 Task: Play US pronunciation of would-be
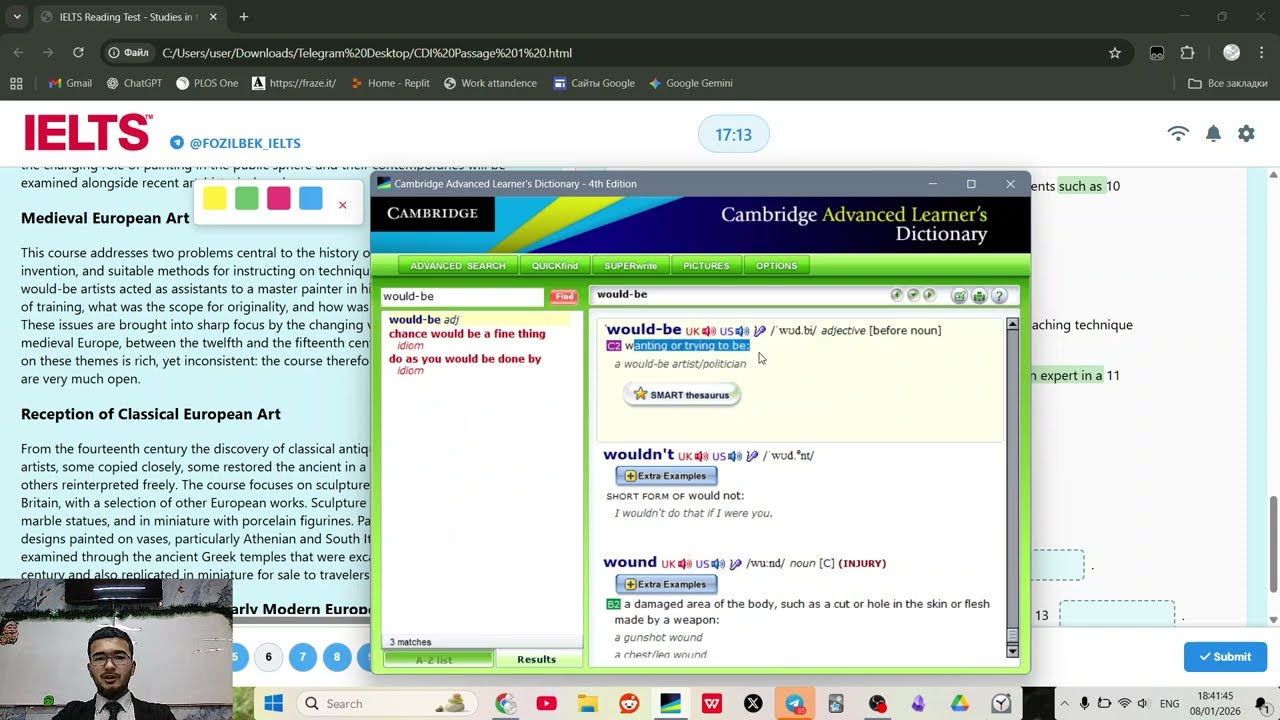742,331
